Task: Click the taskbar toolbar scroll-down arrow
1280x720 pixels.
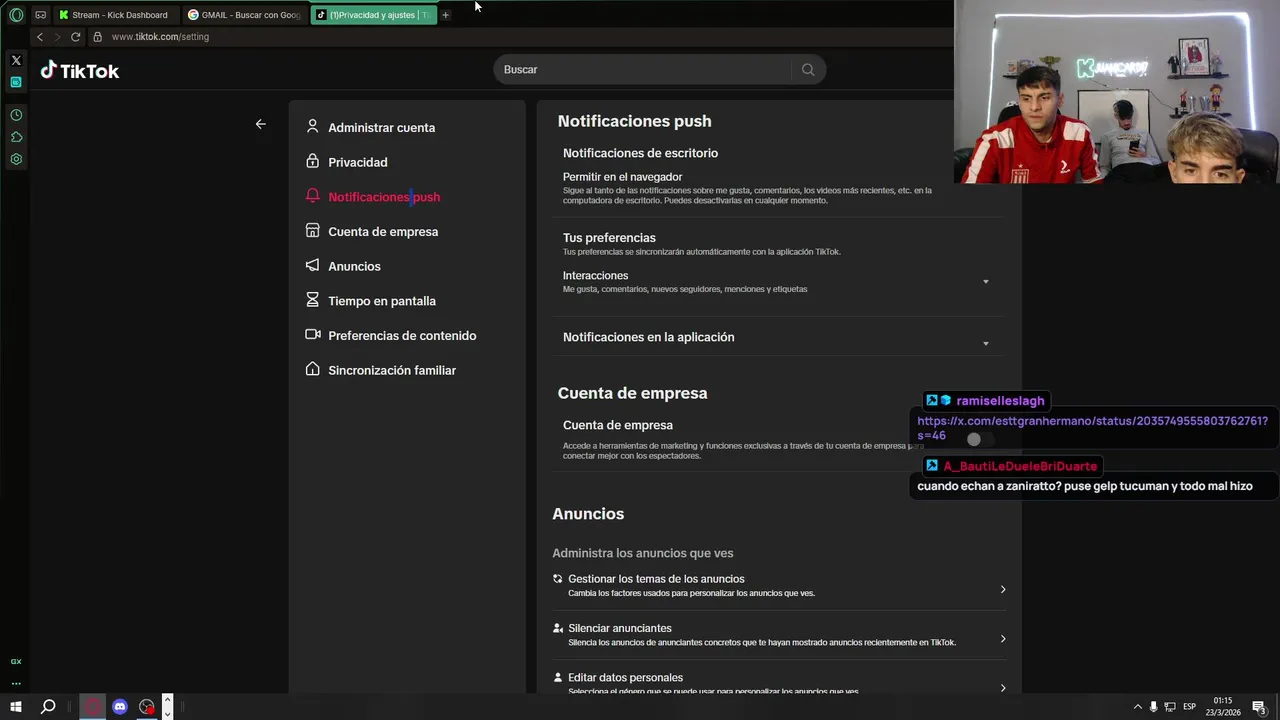Action: (168, 713)
